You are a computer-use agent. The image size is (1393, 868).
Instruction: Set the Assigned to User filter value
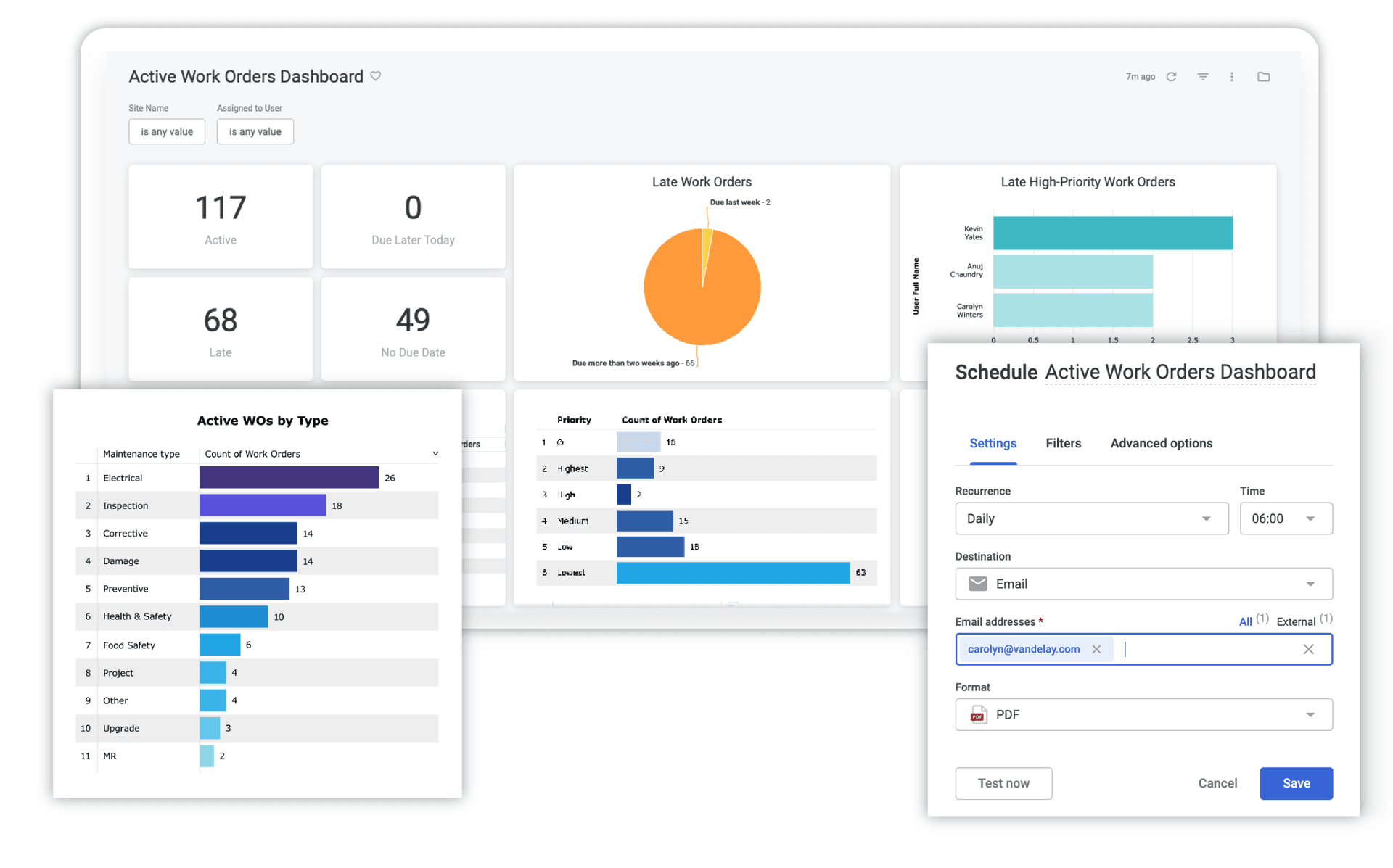(255, 131)
